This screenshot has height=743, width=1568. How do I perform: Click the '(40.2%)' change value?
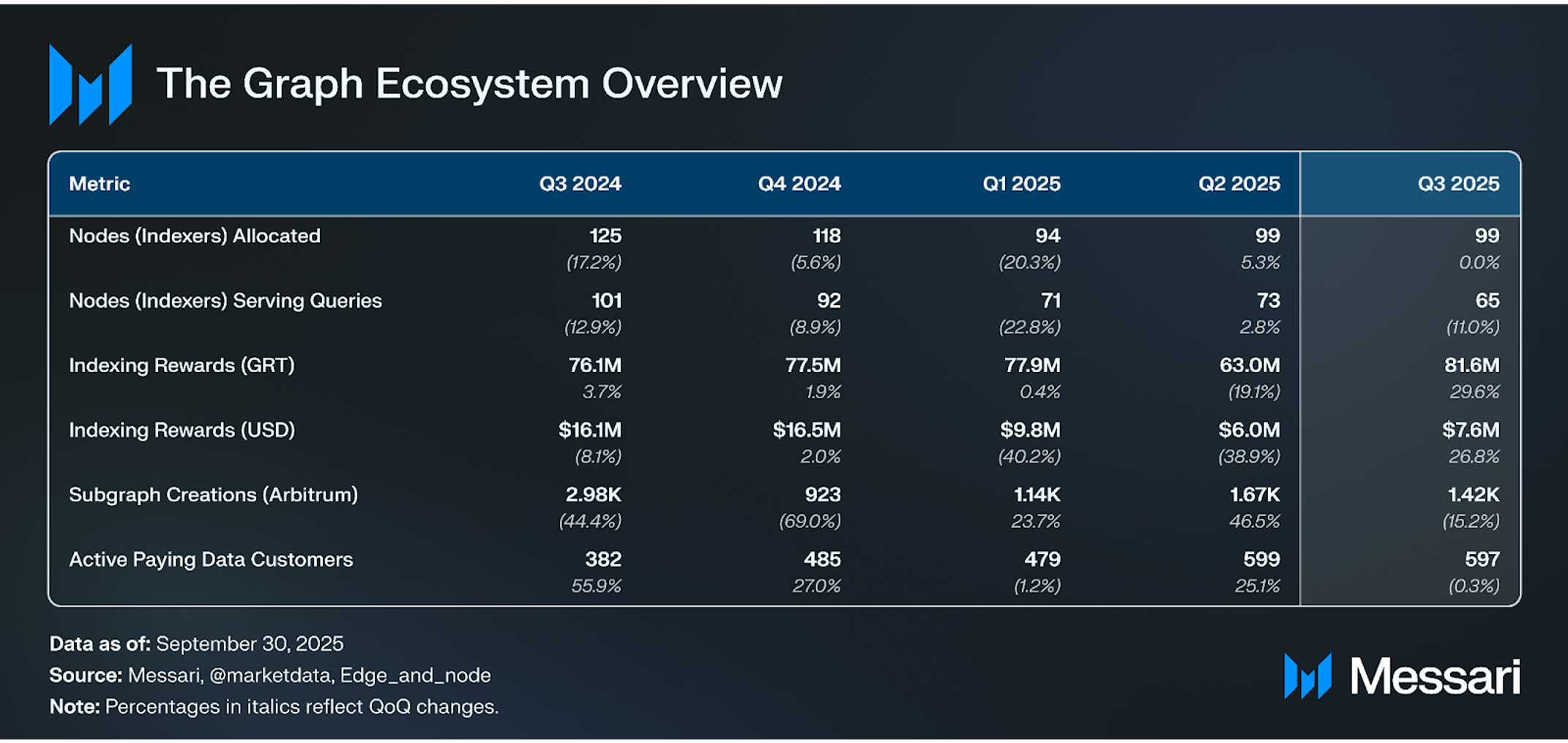point(1029,456)
